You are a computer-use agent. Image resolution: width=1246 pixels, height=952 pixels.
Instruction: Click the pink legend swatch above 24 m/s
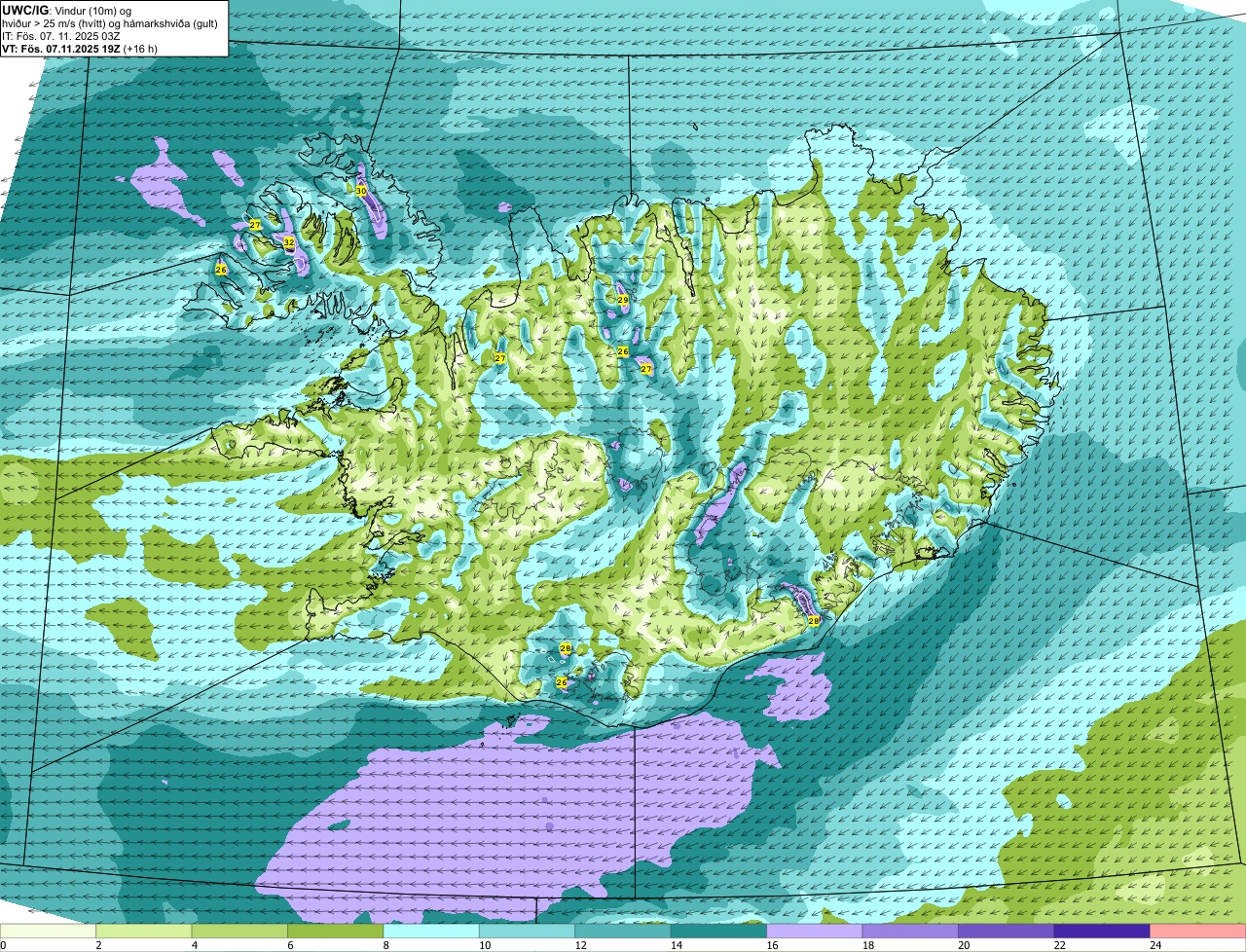pyautogui.click(x=1198, y=931)
